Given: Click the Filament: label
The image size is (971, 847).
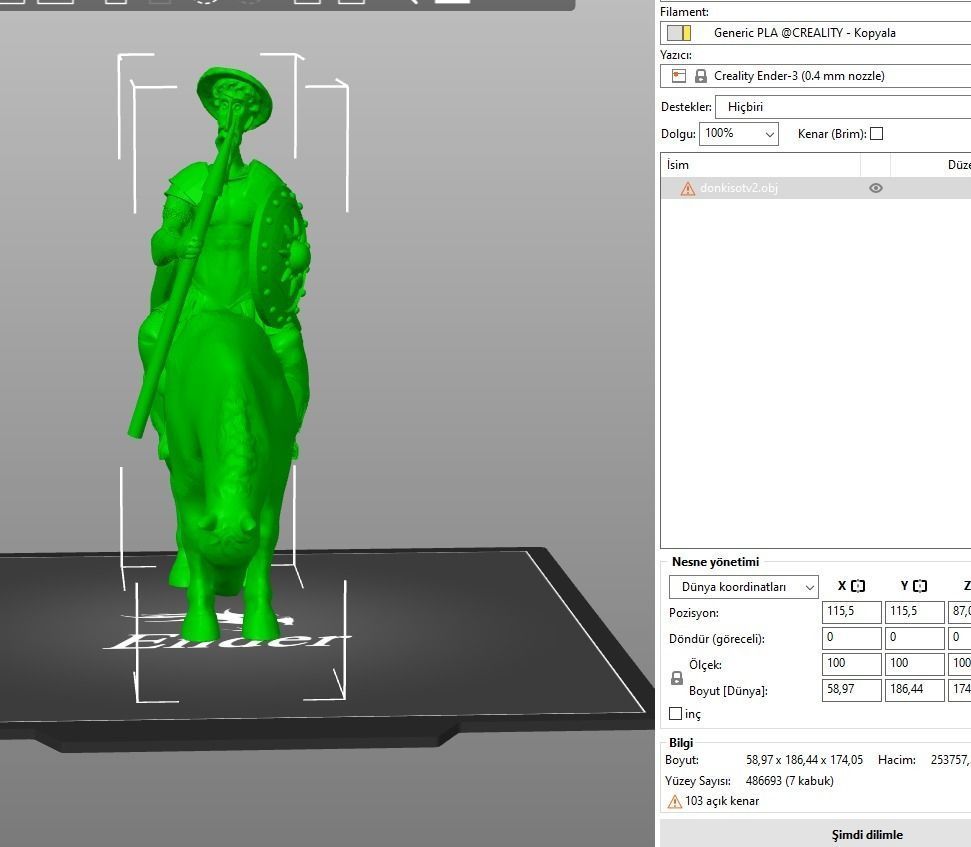Looking at the screenshot, I should tap(684, 12).
